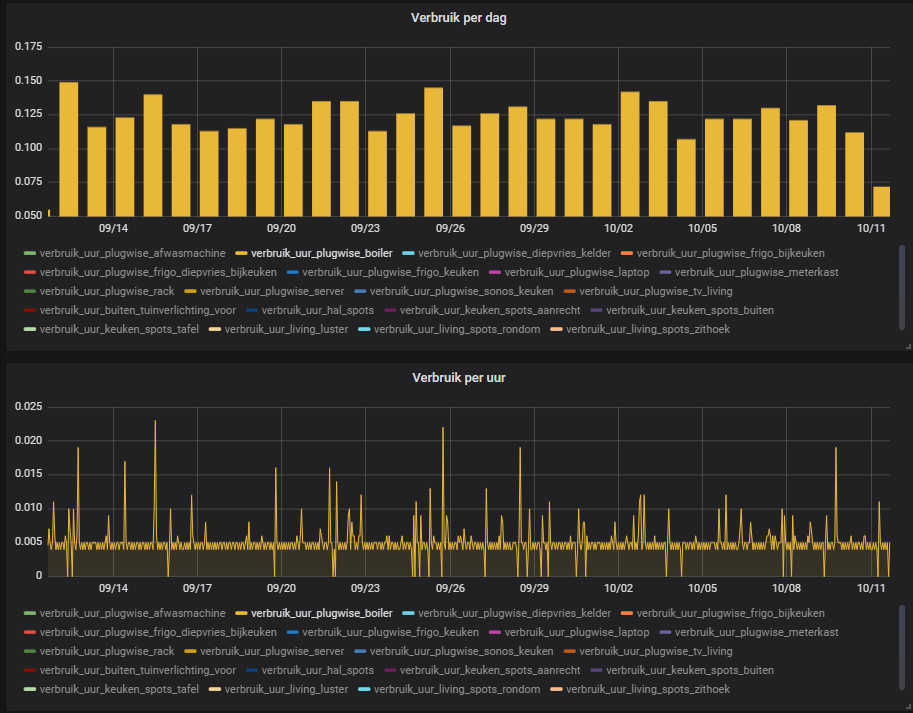Select living_spots_zithoek in Verbruik per dag legend

pyautogui.click(x=647, y=329)
